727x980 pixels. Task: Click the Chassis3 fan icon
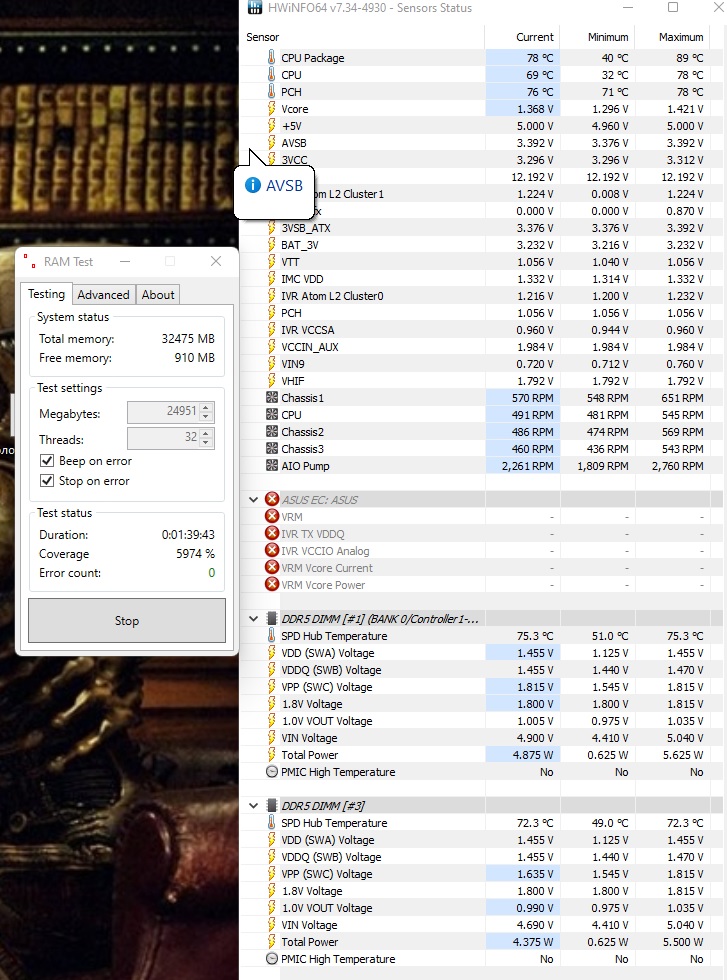pos(272,449)
